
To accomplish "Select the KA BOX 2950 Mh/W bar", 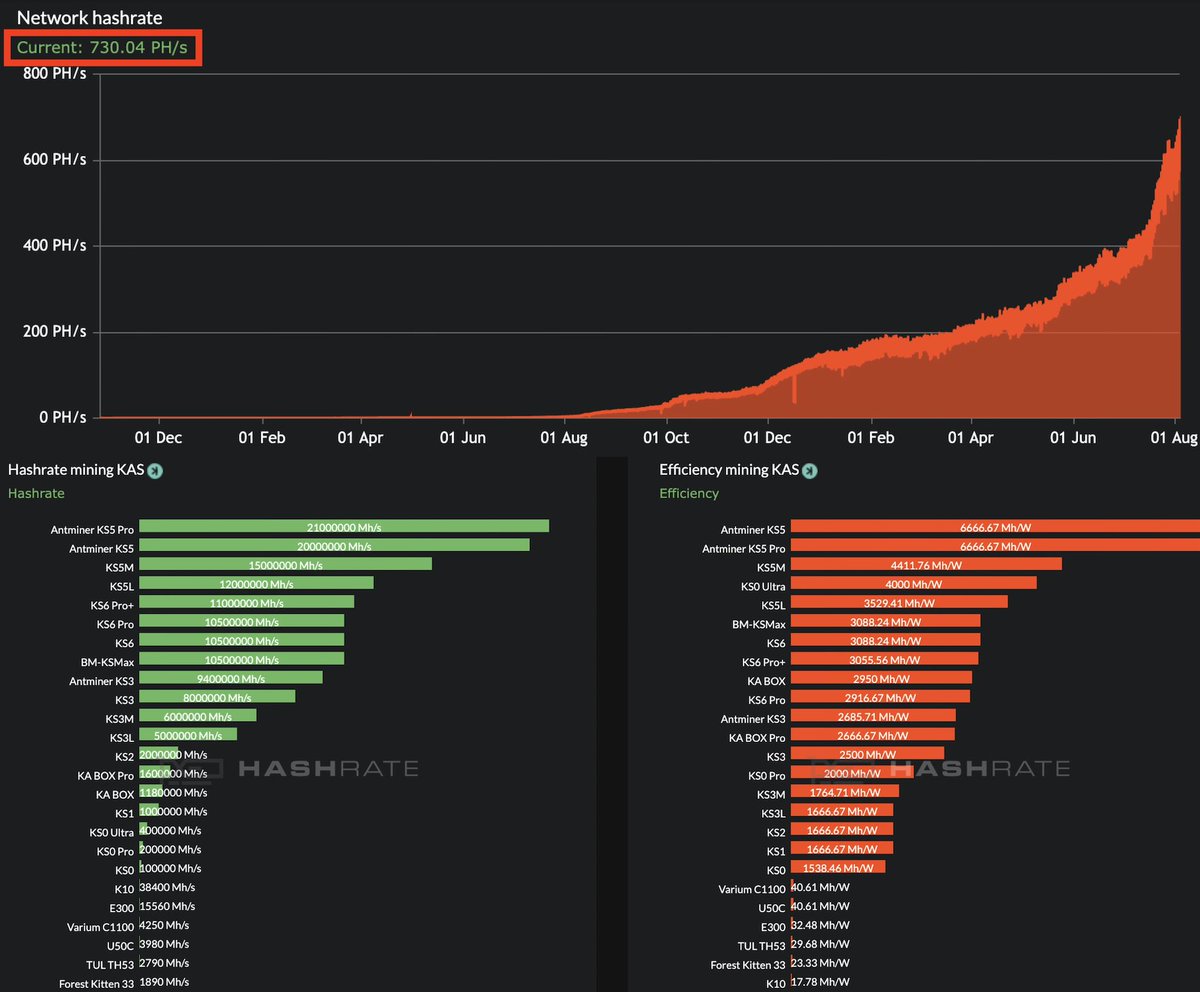I will (881, 679).
